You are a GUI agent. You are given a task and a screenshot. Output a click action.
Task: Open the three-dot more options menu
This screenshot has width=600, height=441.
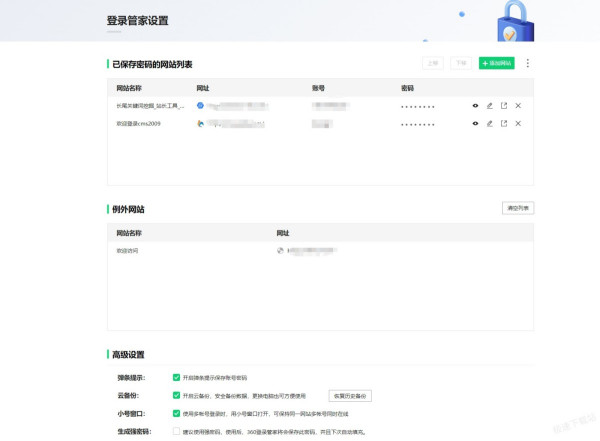tap(528, 63)
